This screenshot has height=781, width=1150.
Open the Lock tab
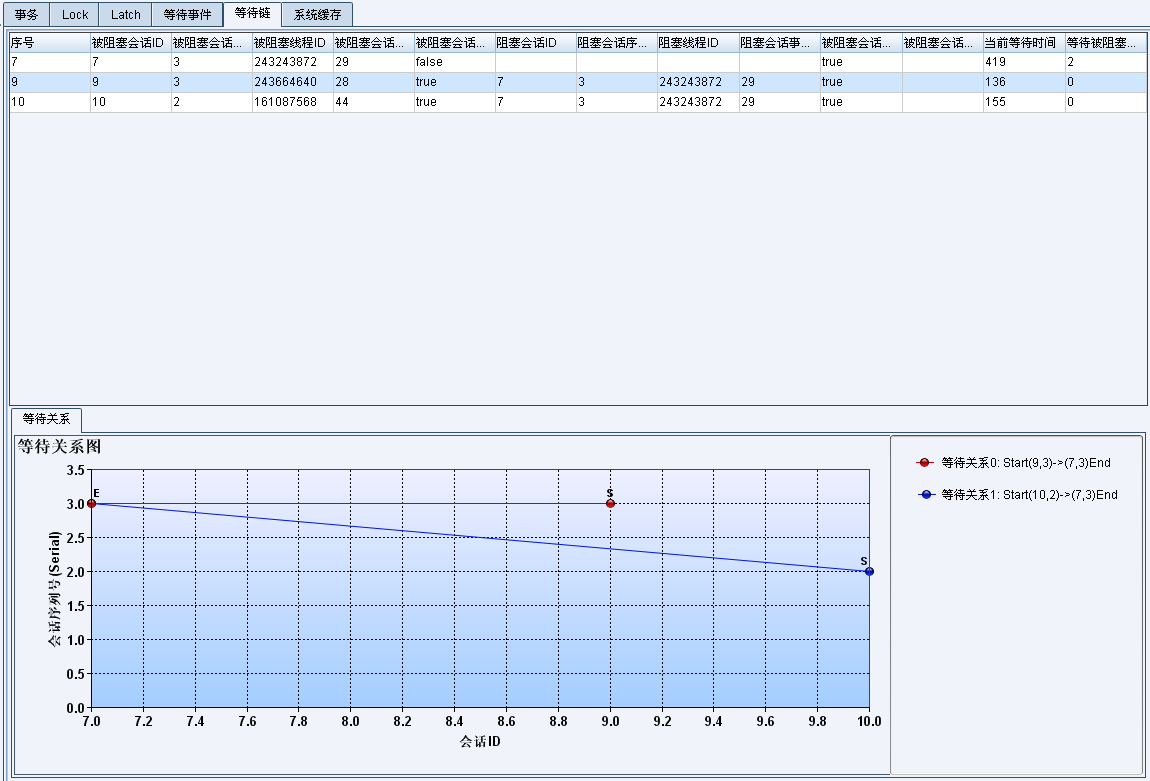click(74, 15)
